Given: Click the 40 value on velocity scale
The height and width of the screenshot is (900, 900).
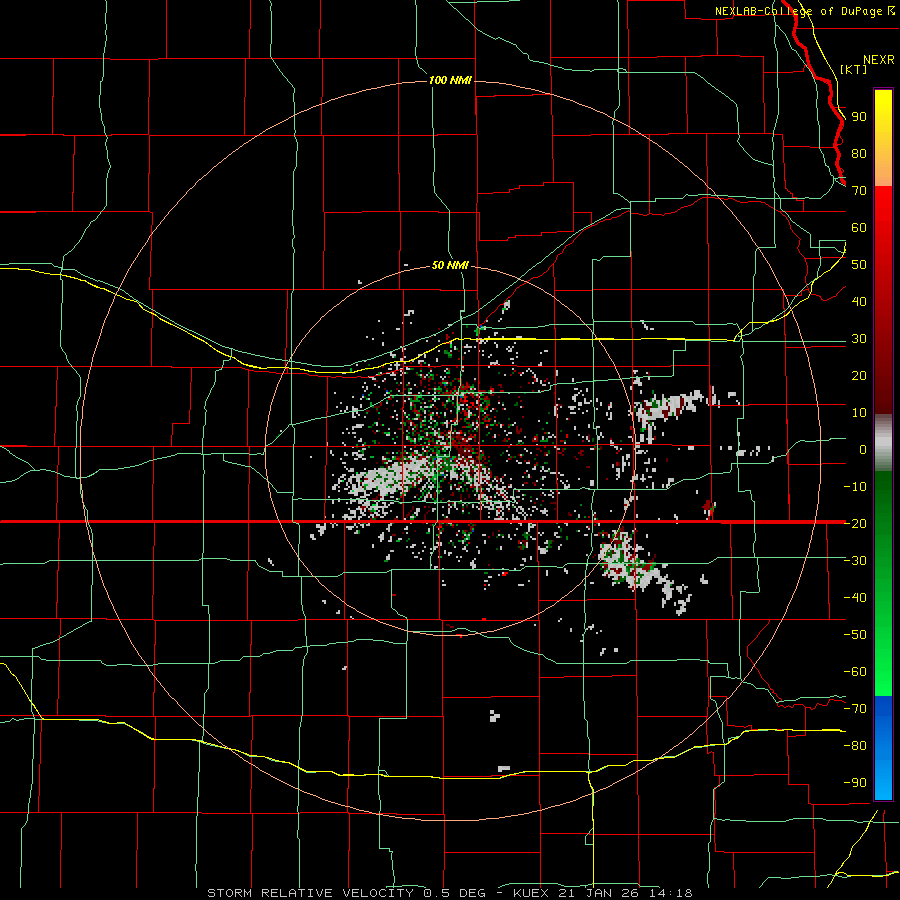Looking at the screenshot, I should coord(859,301).
